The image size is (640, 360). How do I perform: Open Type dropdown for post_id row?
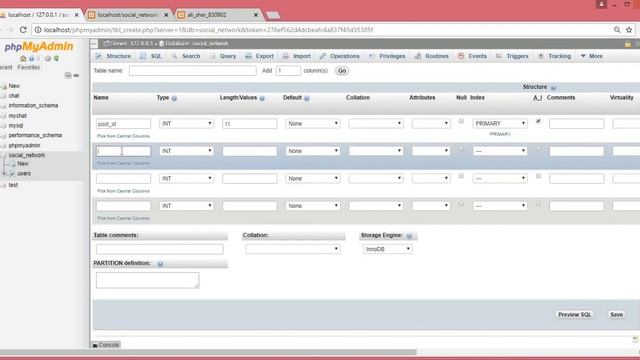click(x=187, y=124)
